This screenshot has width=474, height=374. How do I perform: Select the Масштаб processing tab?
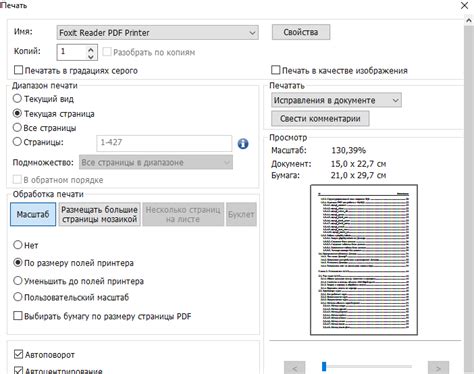[x=33, y=214]
